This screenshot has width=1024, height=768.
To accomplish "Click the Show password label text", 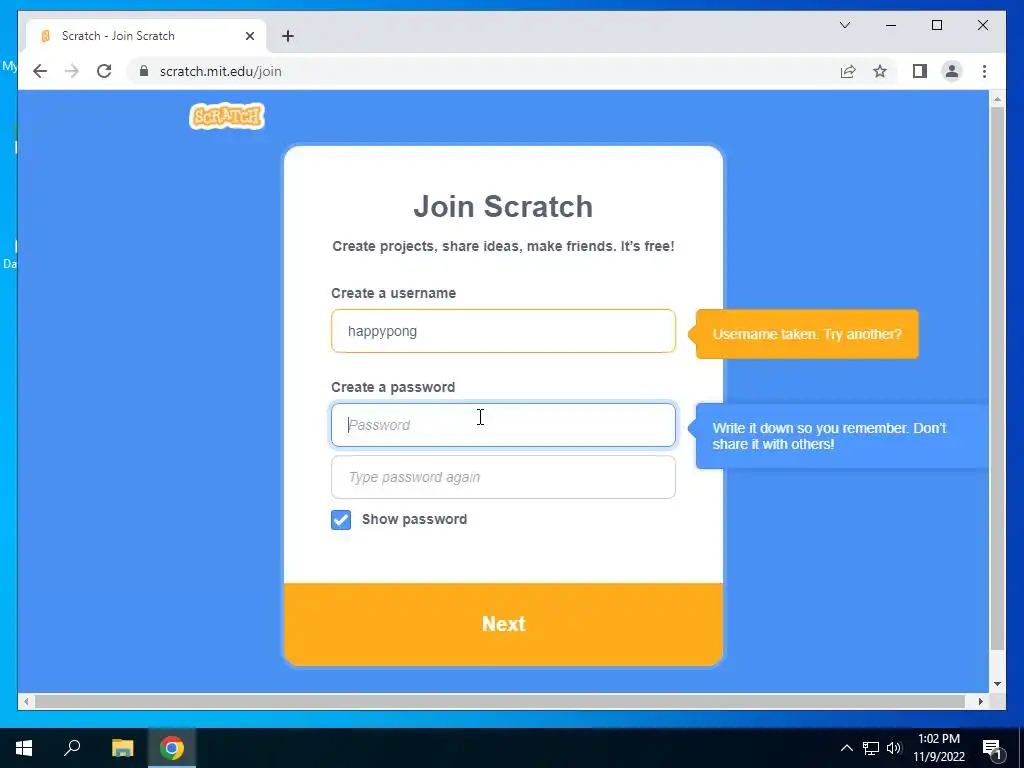I will pyautogui.click(x=415, y=519).
